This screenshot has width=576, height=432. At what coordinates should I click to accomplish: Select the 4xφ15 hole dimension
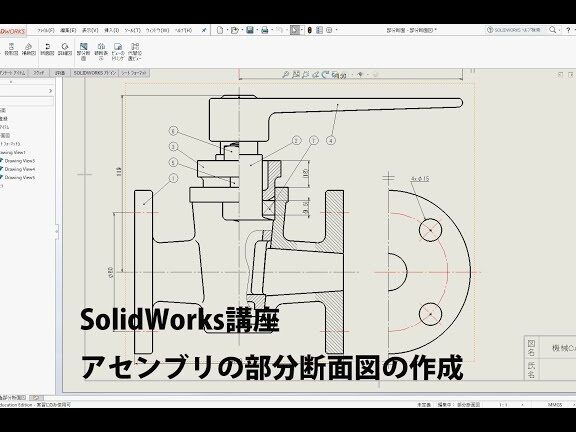pyautogui.click(x=420, y=179)
